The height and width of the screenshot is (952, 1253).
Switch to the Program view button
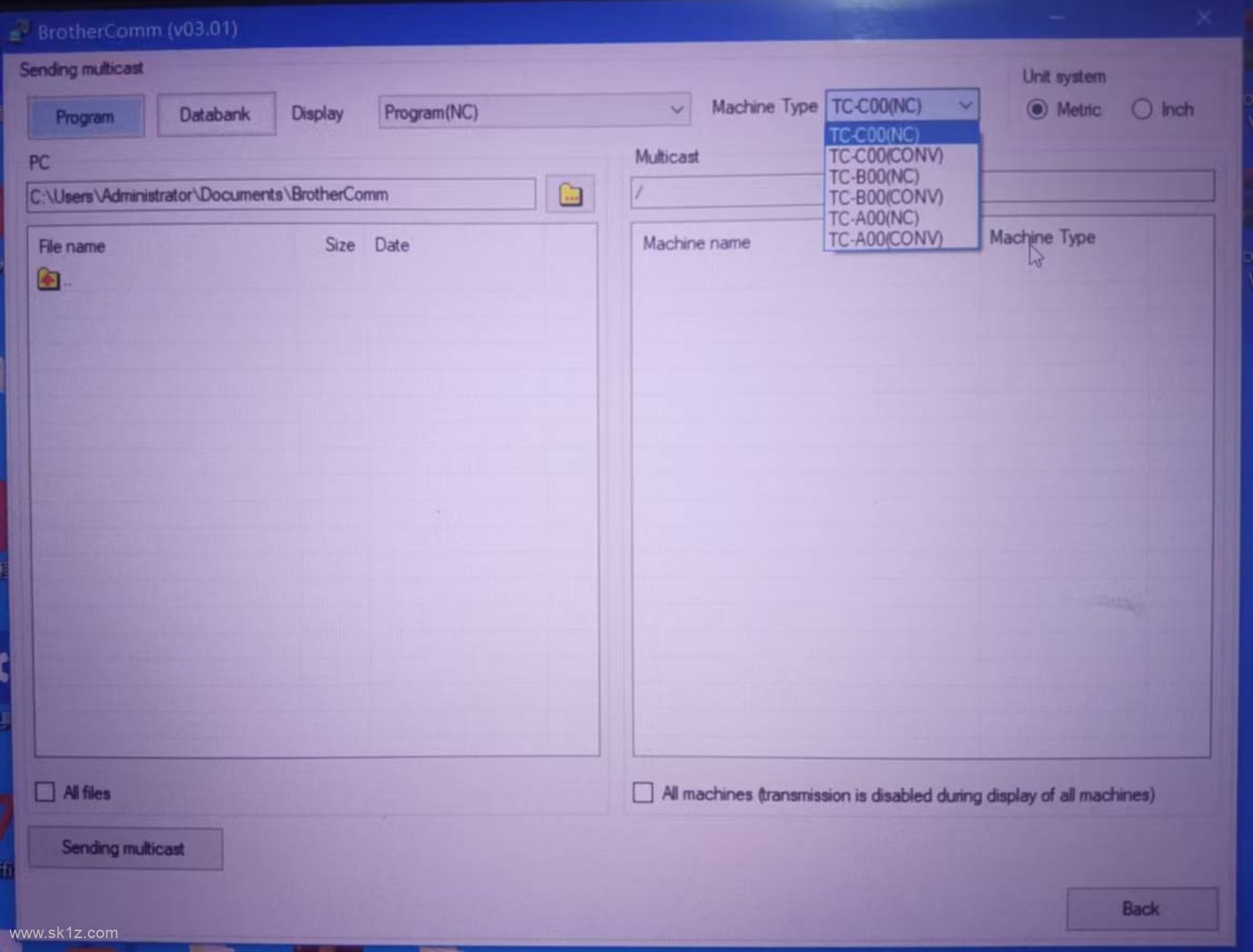86,117
